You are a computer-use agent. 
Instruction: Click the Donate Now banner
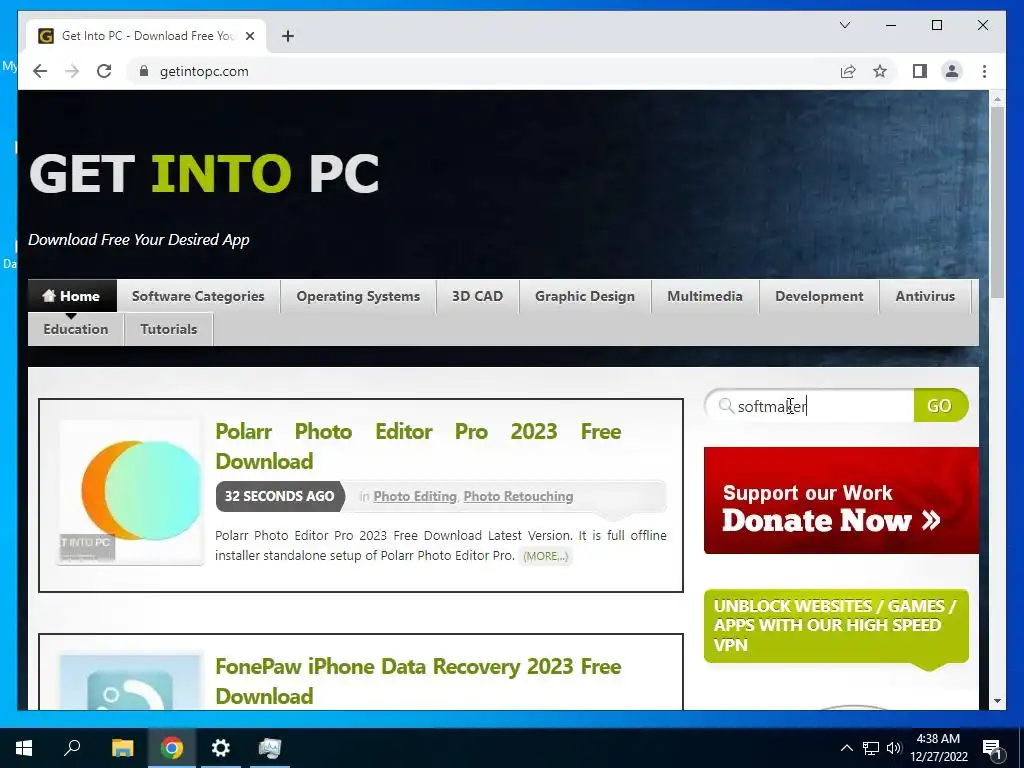click(841, 500)
